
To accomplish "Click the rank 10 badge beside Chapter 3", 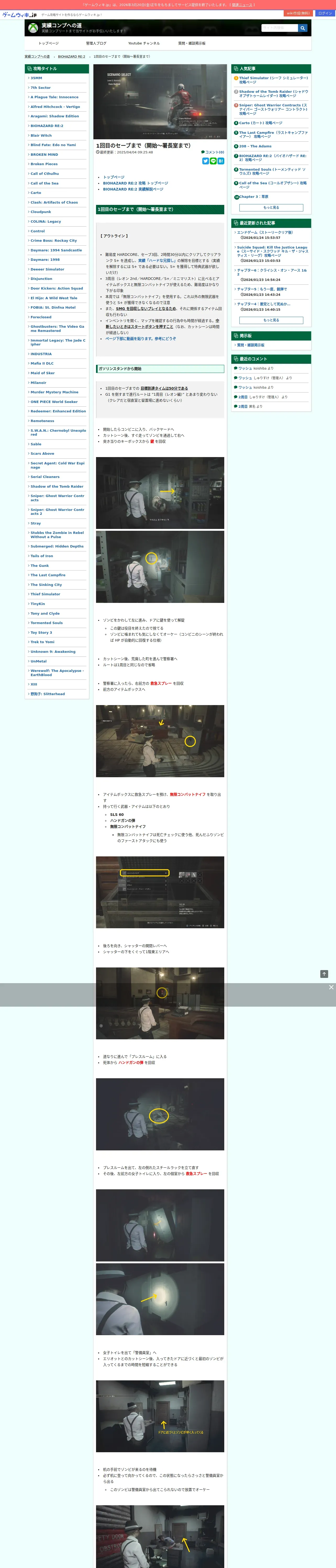I will (237, 197).
